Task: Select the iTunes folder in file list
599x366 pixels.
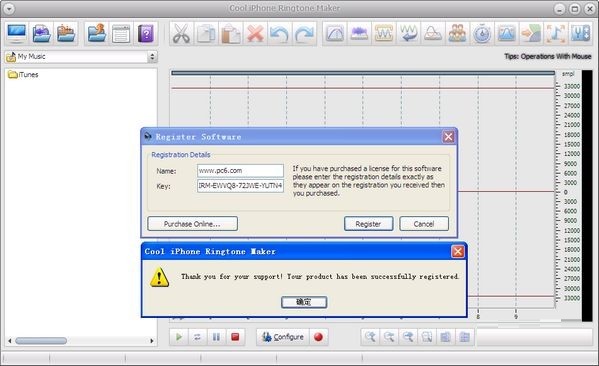Action: click(x=23, y=74)
